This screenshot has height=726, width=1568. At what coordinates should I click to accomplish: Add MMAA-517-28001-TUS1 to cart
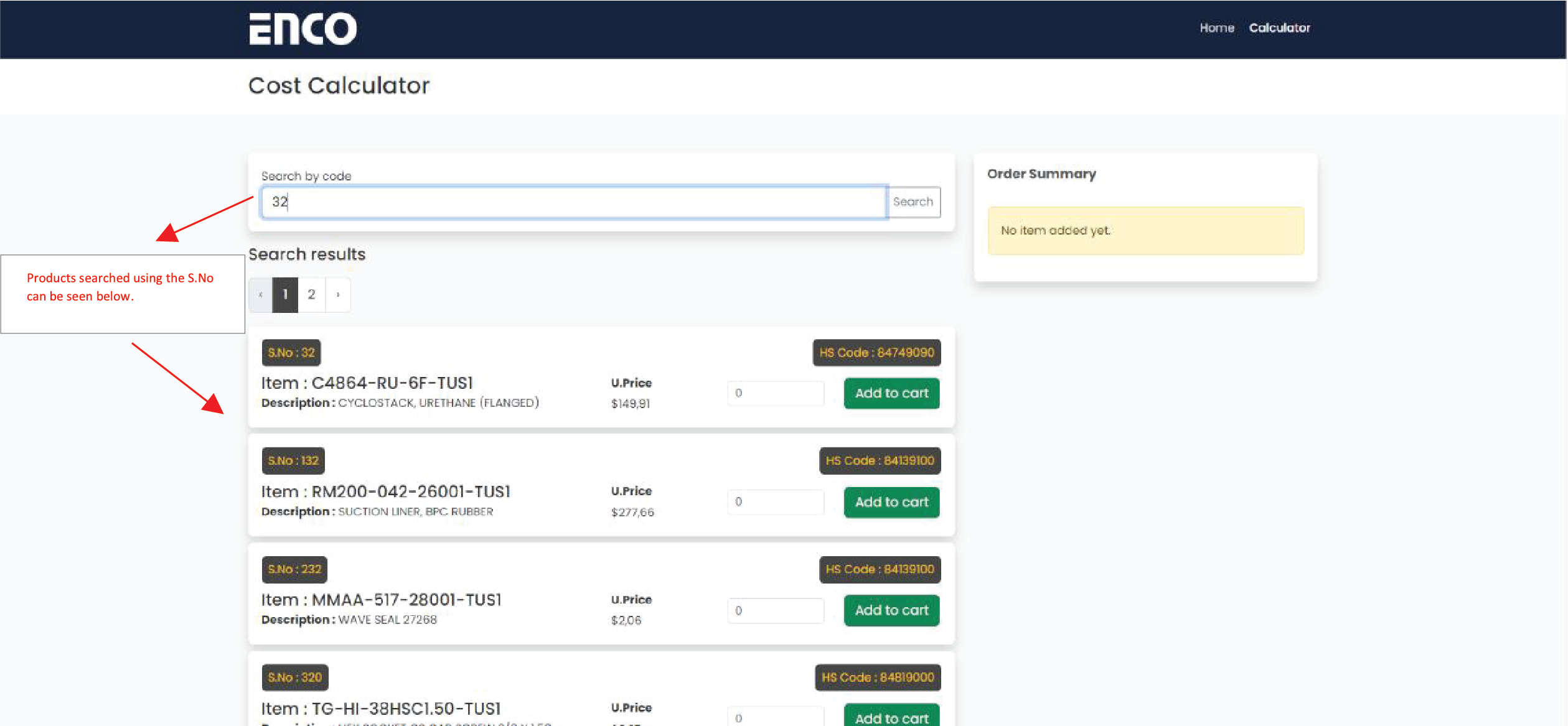891,610
